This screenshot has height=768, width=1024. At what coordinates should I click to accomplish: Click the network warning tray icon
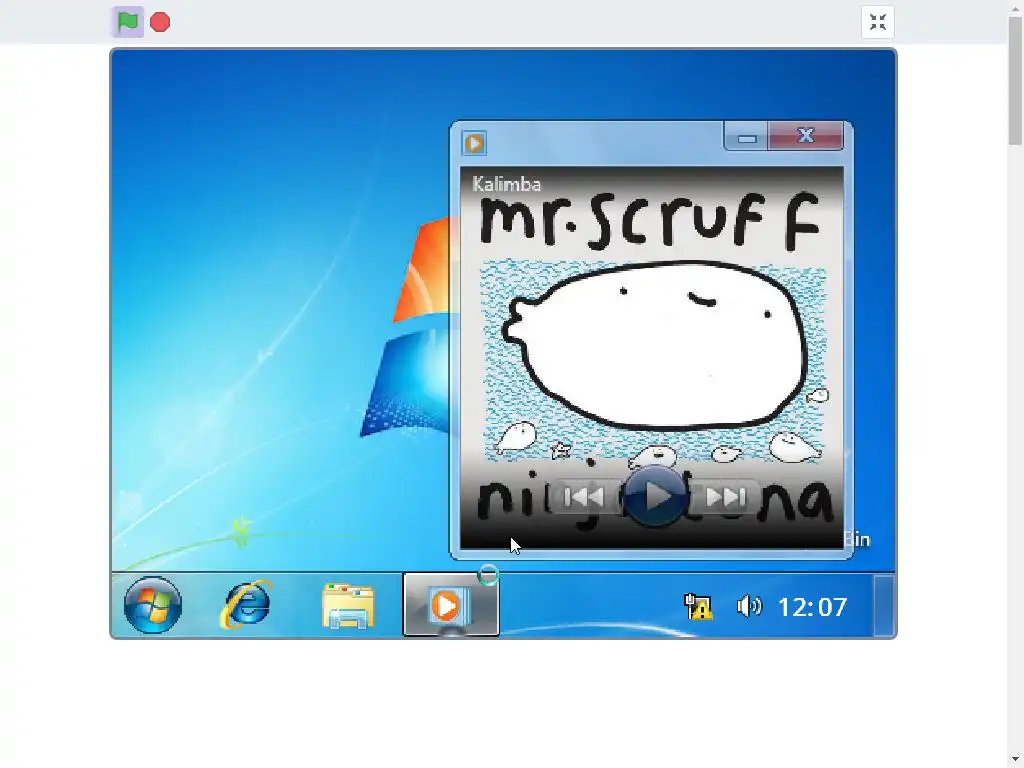point(697,607)
